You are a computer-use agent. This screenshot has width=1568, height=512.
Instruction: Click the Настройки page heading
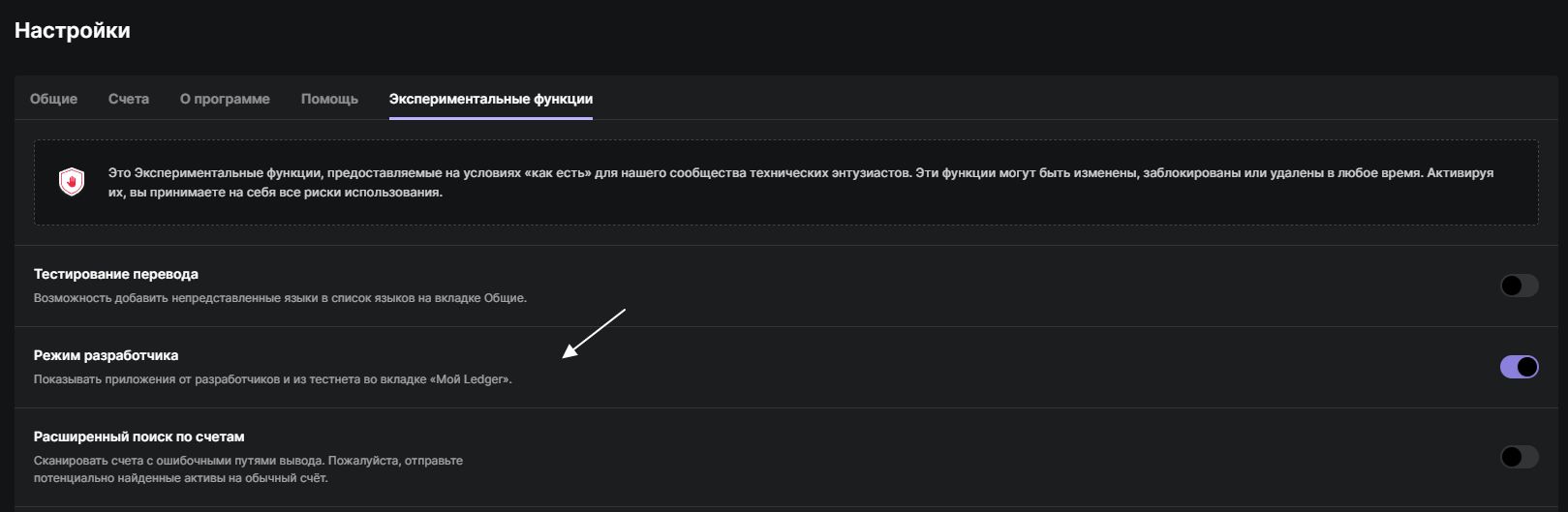73,31
